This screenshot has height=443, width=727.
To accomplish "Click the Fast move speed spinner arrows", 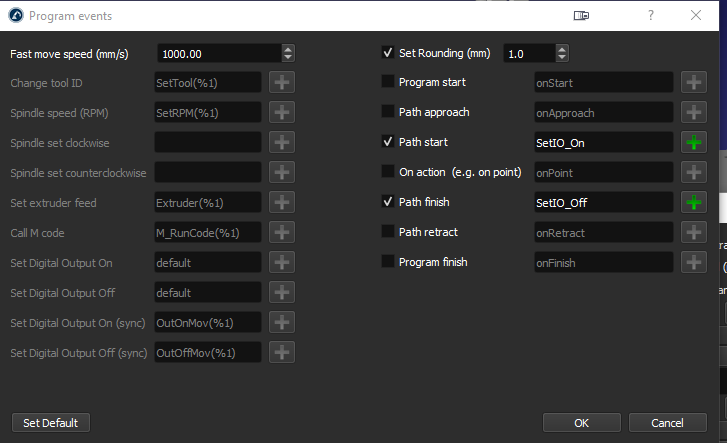I will click(x=288, y=53).
